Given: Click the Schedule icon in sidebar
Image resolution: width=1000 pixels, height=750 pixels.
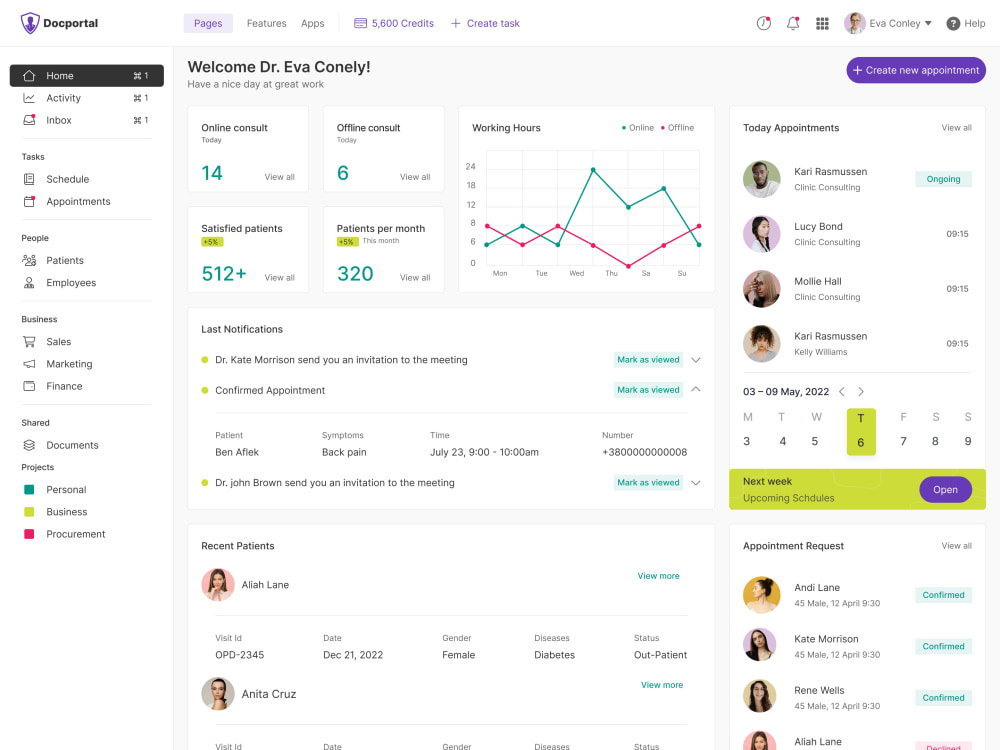Looking at the screenshot, I should (x=29, y=179).
